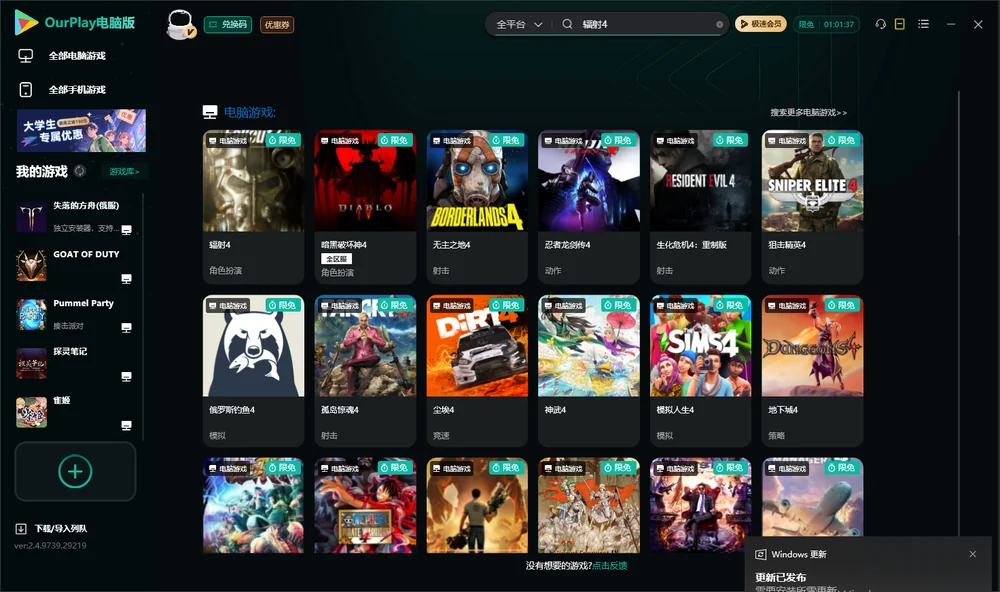
Task: Click the yellow square icon beside the headset
Action: (x=900, y=24)
